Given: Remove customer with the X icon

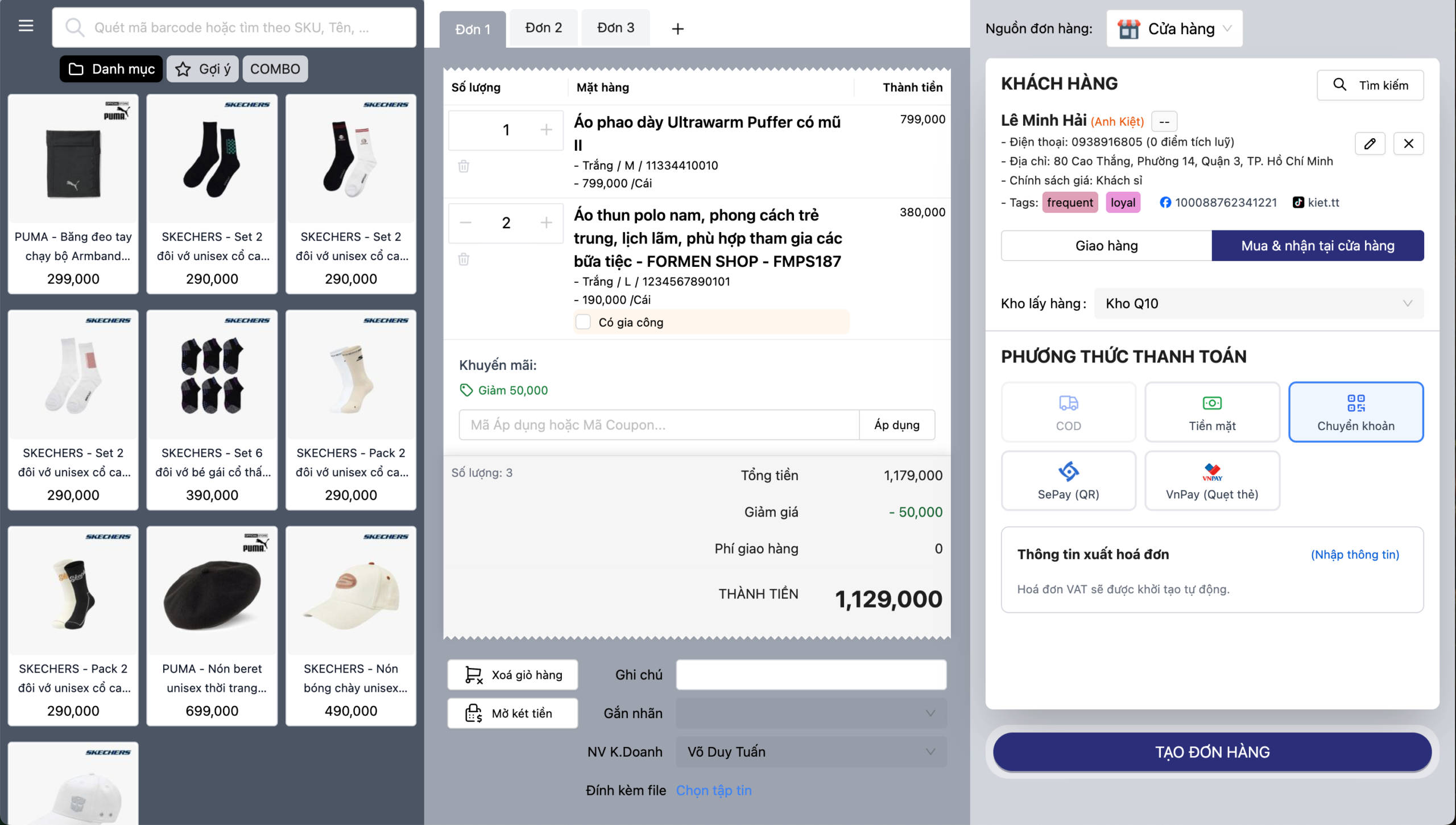Looking at the screenshot, I should point(1408,143).
